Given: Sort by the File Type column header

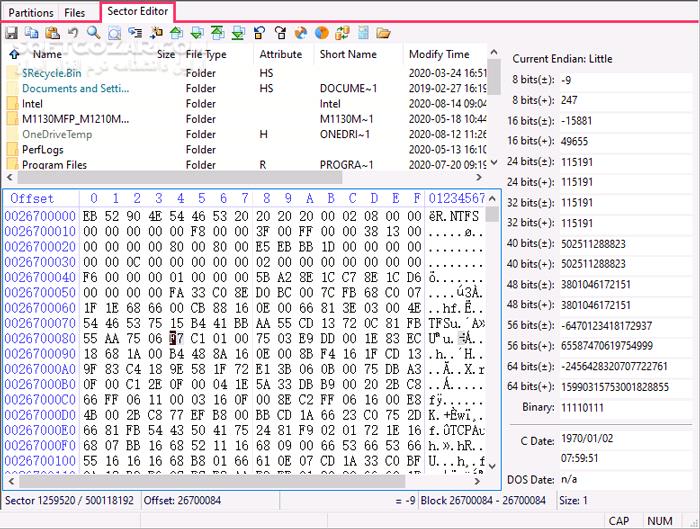Looking at the screenshot, I should pos(206,54).
